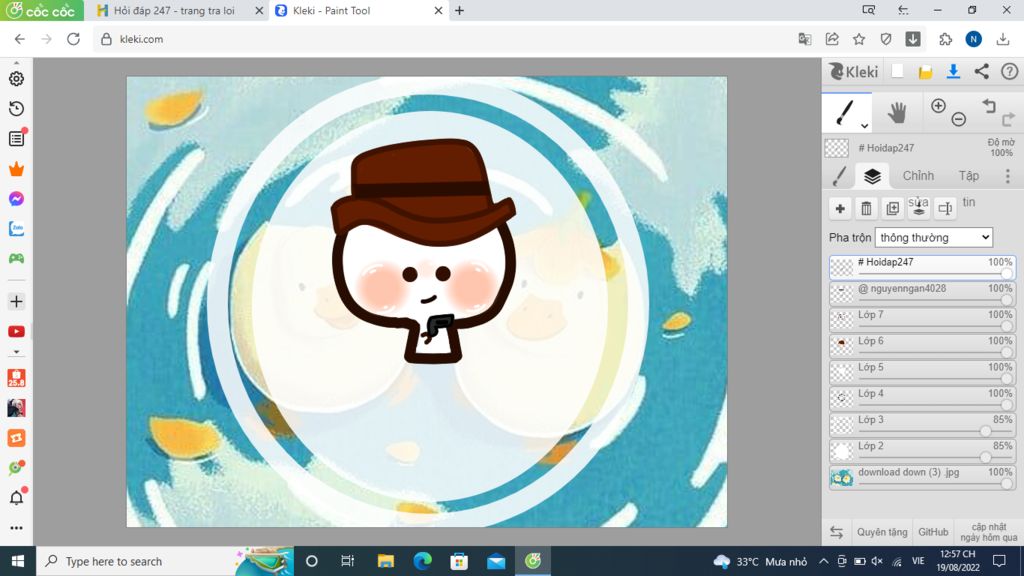The height and width of the screenshot is (576, 1024).
Task: Click the zoom in magnifier icon
Action: click(x=938, y=106)
